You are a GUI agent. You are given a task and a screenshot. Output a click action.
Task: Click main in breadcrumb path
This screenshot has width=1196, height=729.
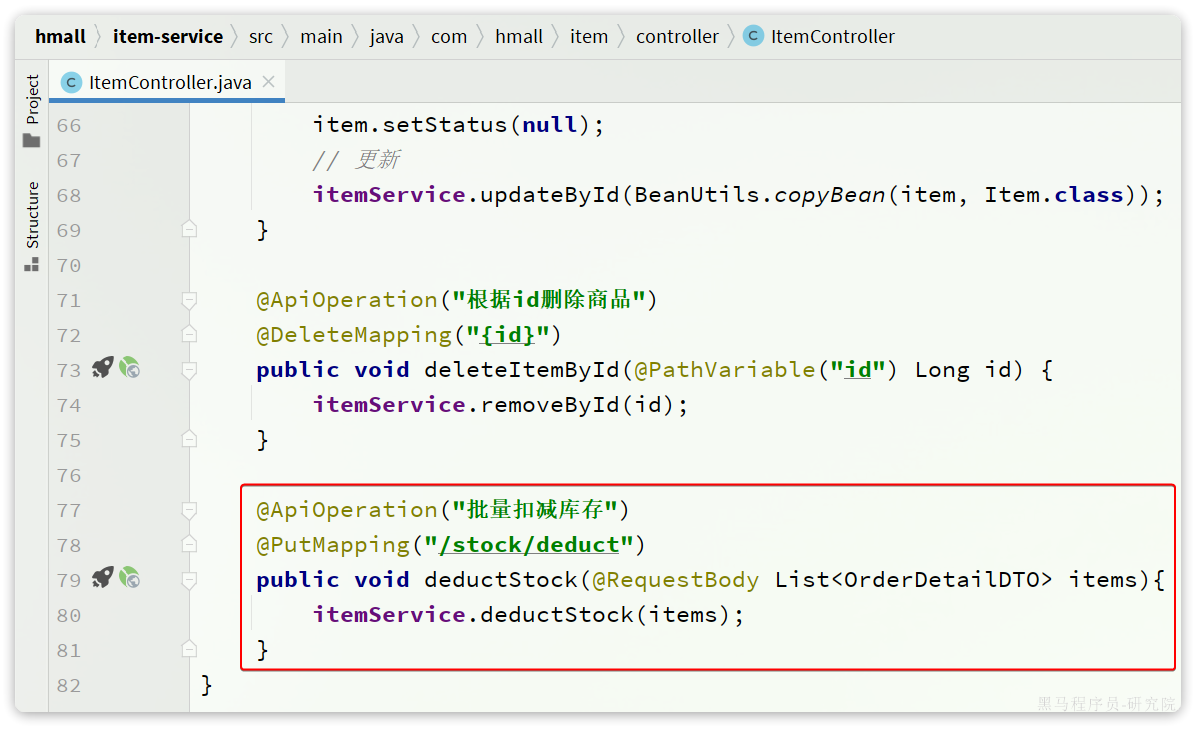point(321,37)
